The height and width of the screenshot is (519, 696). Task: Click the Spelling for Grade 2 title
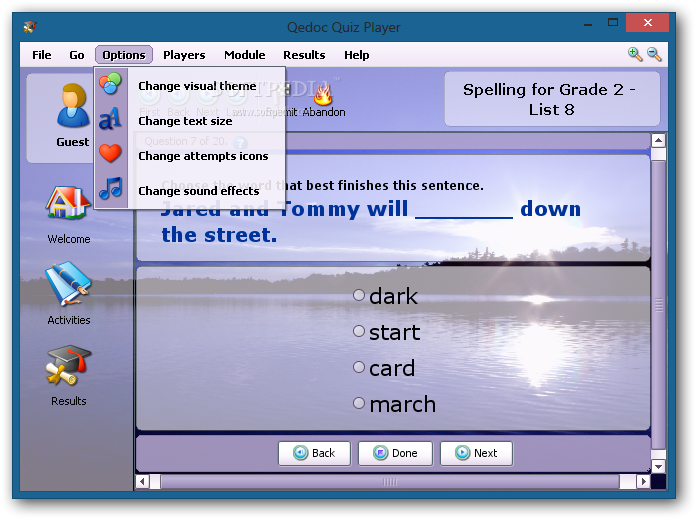coord(551,99)
